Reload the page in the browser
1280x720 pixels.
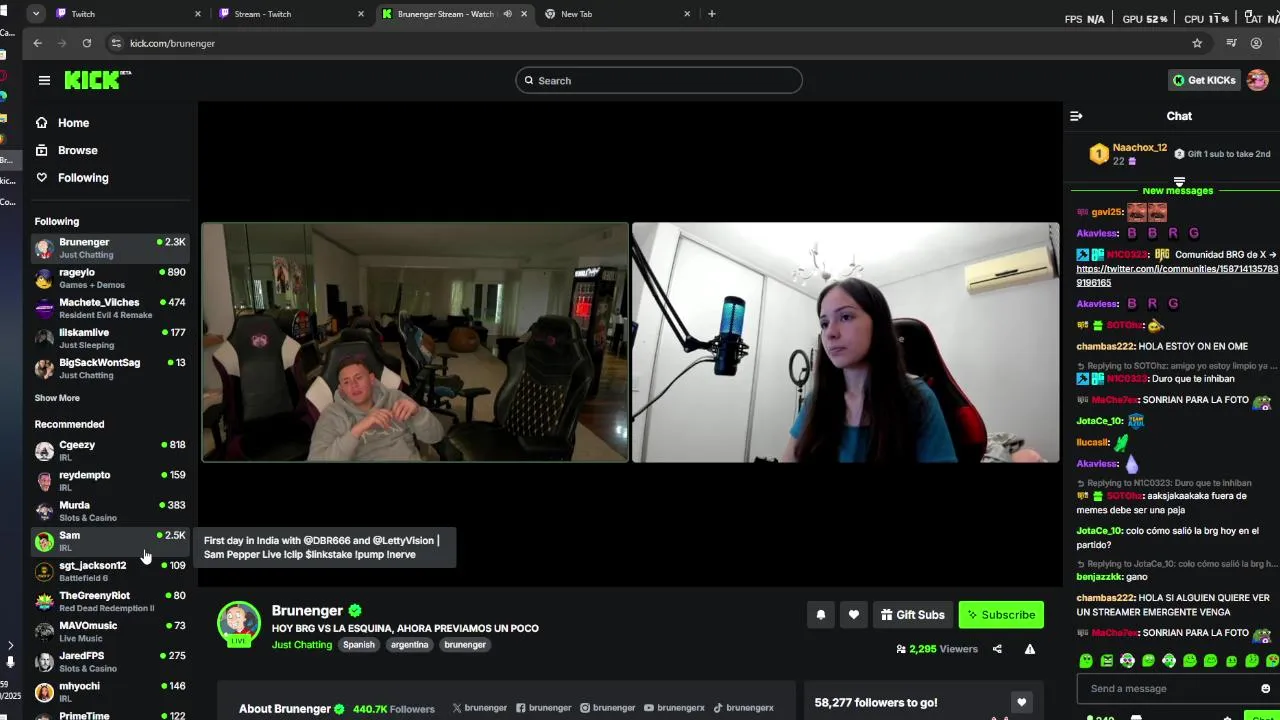[87, 43]
